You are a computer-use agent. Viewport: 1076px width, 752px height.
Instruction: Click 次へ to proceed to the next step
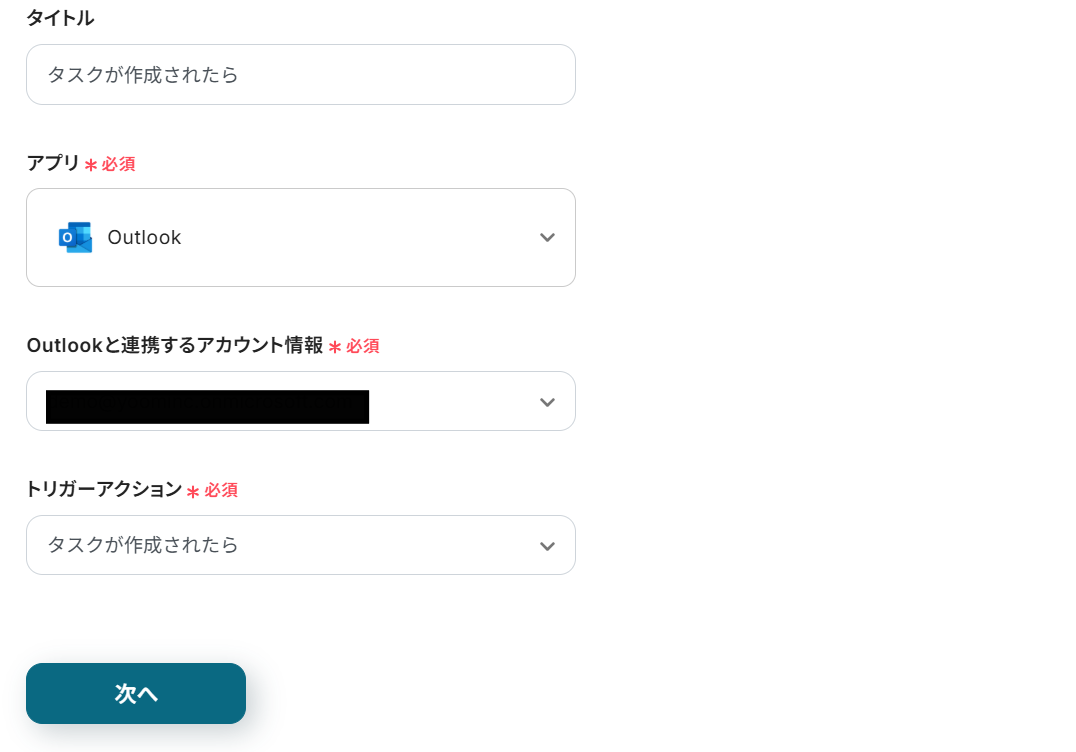[135, 693]
